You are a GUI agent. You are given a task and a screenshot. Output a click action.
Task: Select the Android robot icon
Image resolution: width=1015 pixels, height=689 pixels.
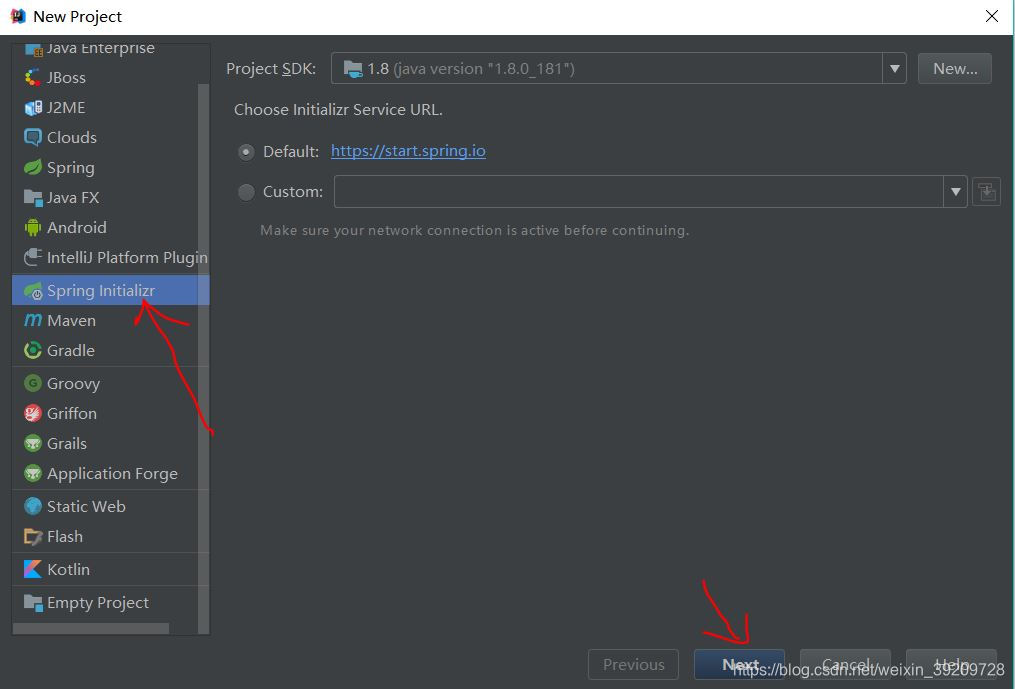(x=32, y=227)
